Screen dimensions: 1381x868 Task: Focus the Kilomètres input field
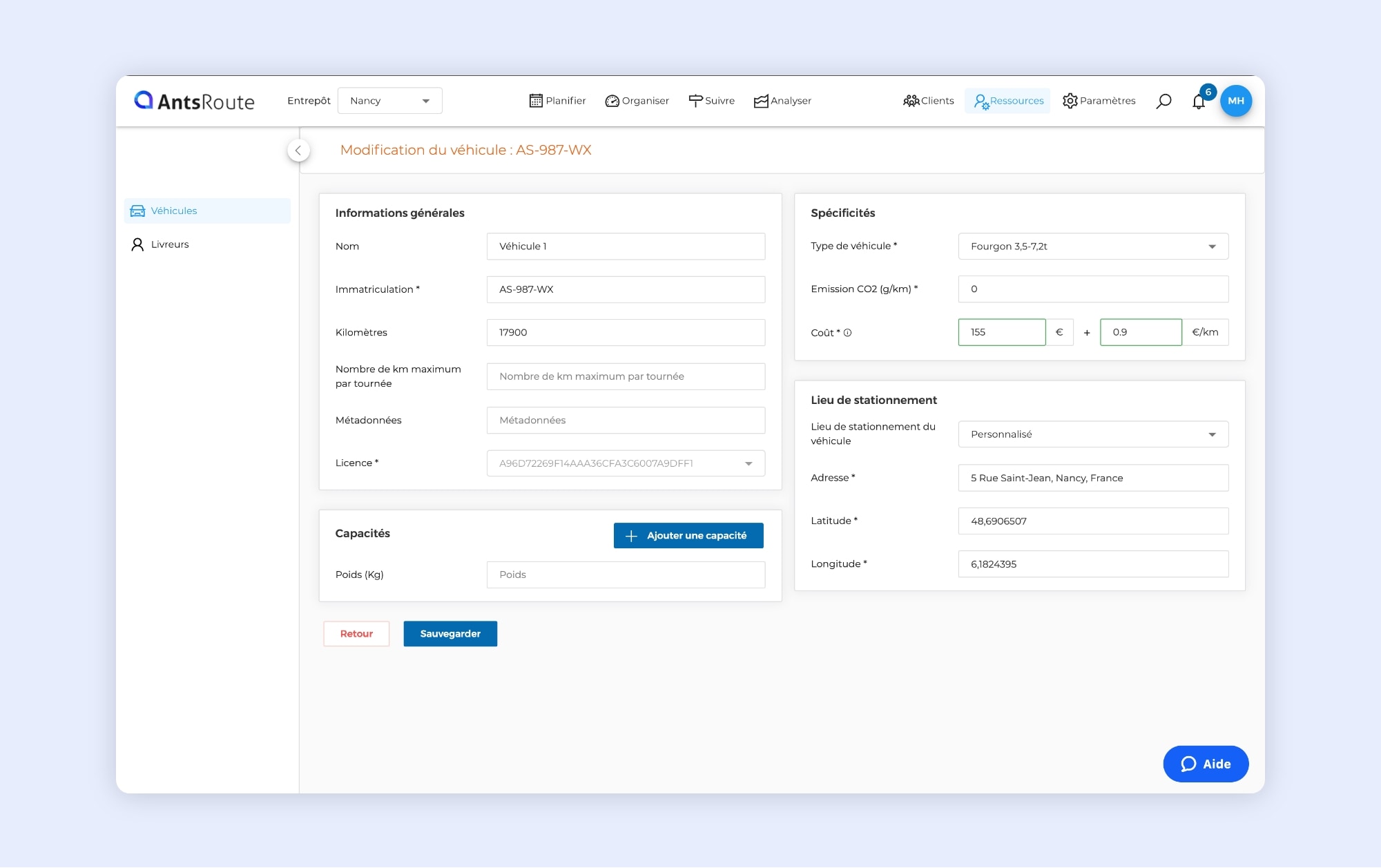pyautogui.click(x=626, y=333)
